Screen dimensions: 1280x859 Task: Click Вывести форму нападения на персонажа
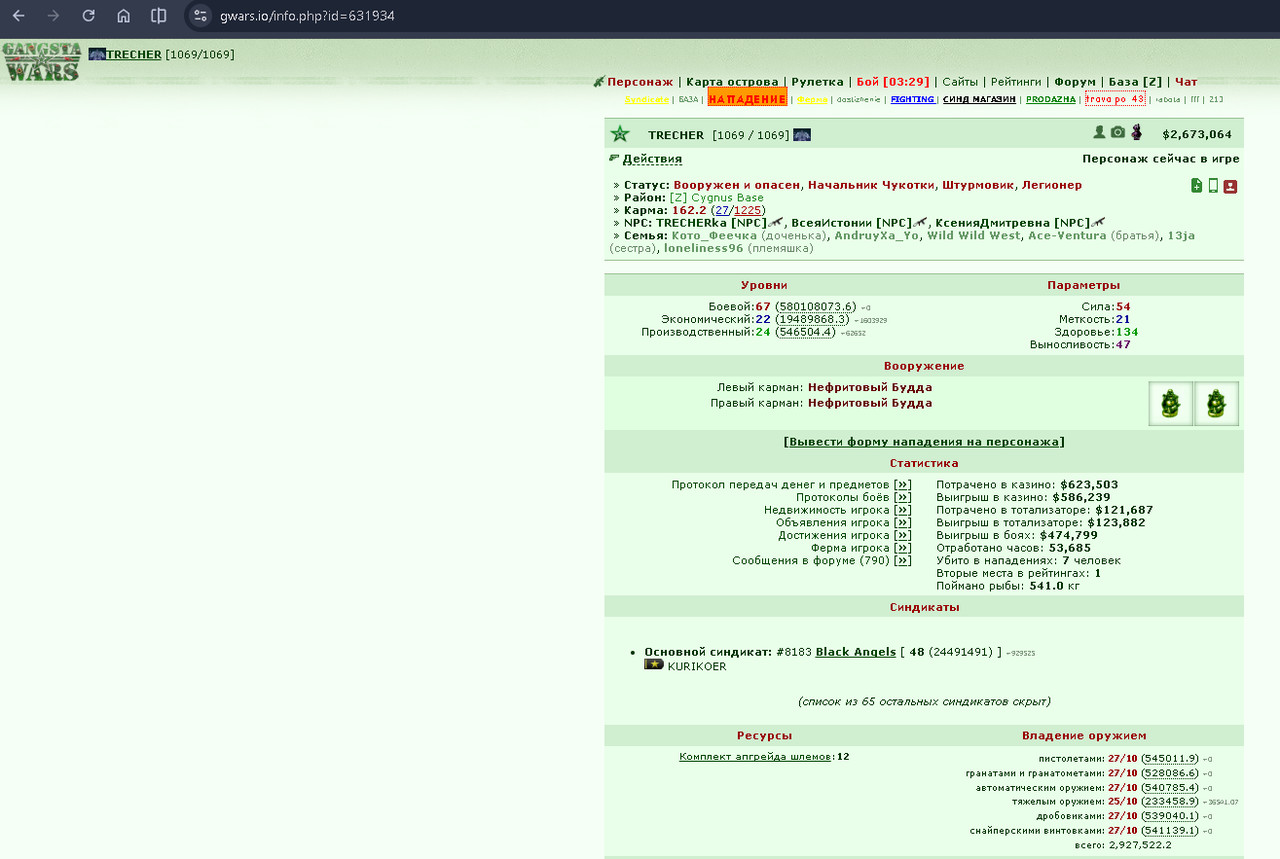click(x=924, y=442)
